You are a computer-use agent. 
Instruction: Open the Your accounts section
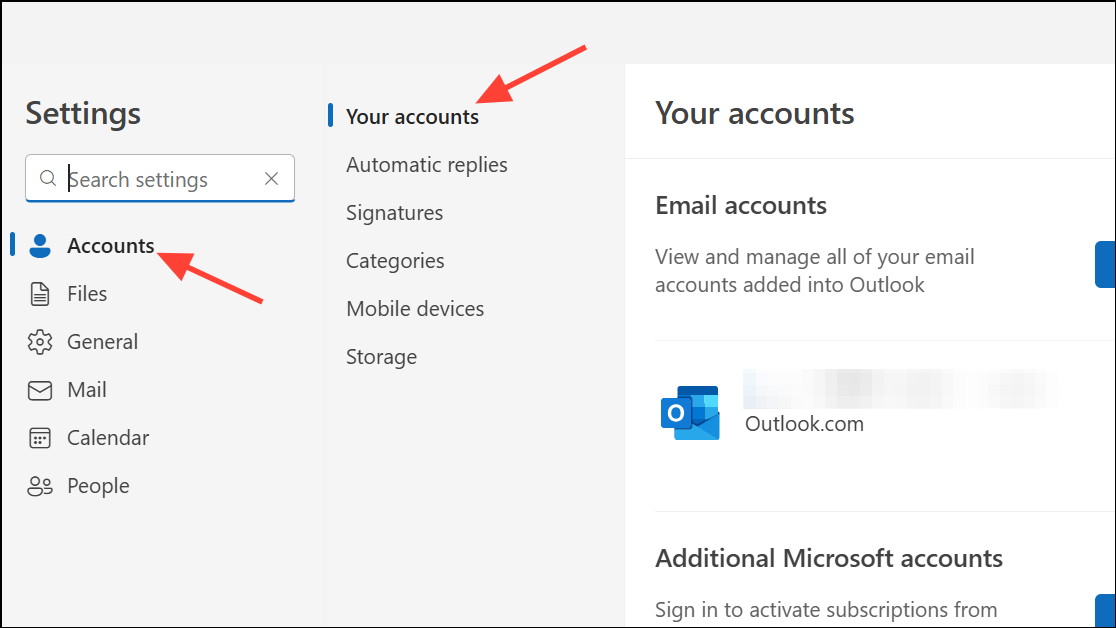point(412,116)
